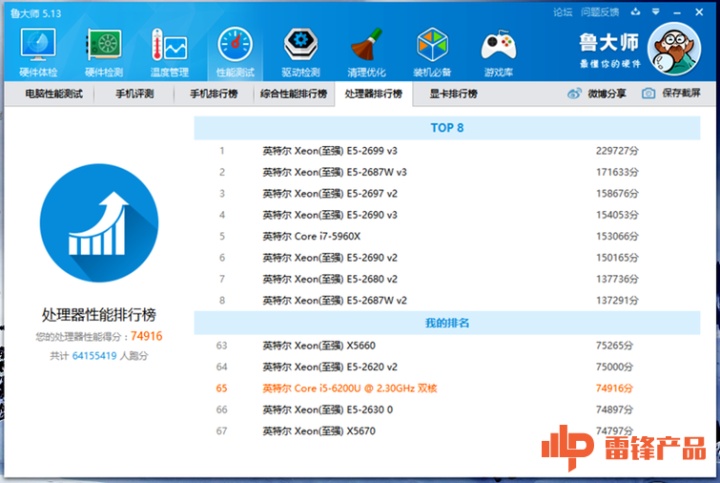Click the 处理器性能排行榜 heading
Screen dimensions: 720x483
coord(99,315)
